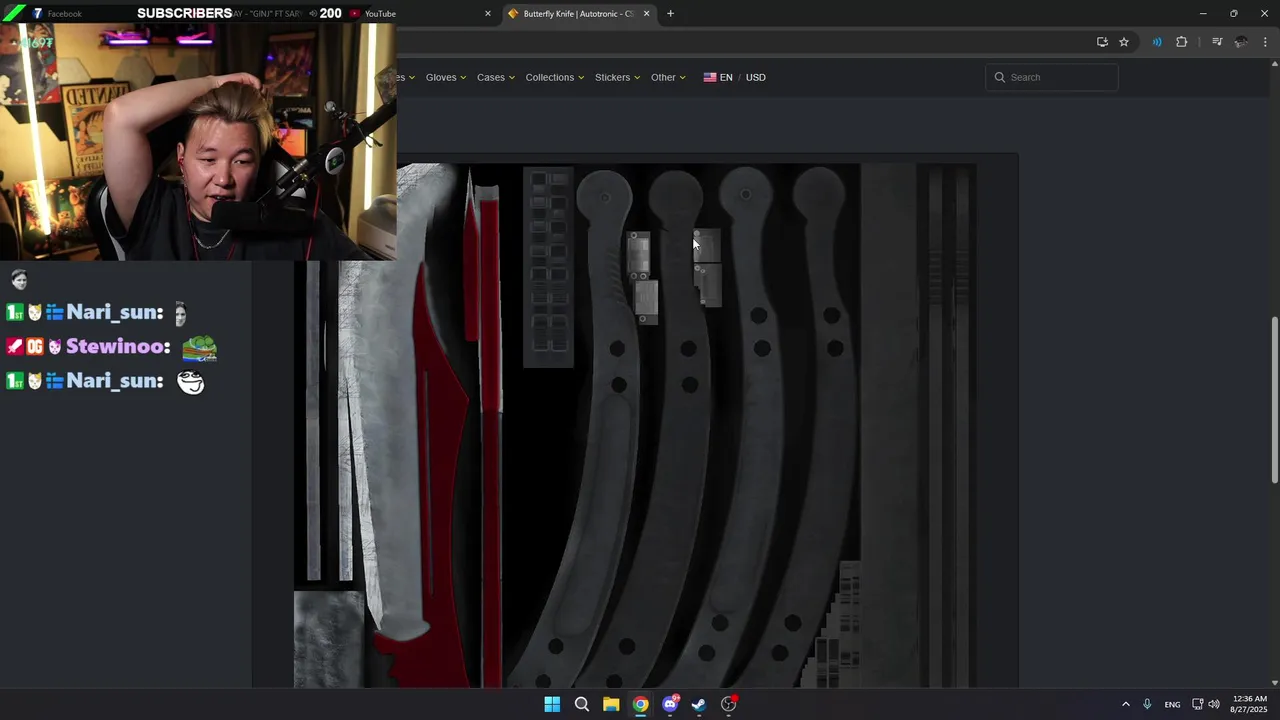The height and width of the screenshot is (720, 1280).
Task: Show hidden system tray icons
Action: point(1125,704)
